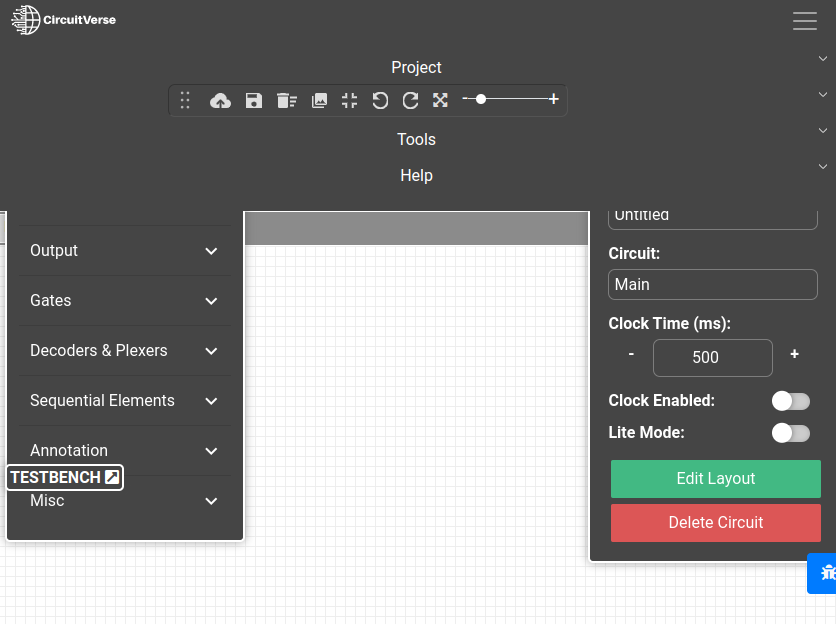Click the zoom slider handle
The width and height of the screenshot is (836, 624).
coord(481,99)
